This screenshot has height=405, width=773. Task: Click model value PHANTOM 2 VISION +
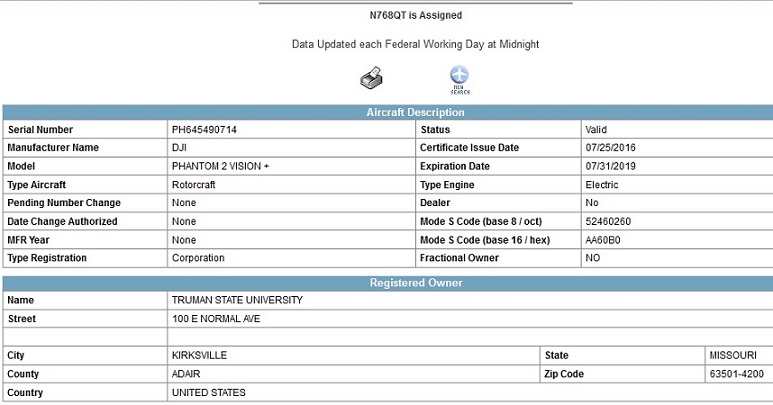tap(220, 166)
